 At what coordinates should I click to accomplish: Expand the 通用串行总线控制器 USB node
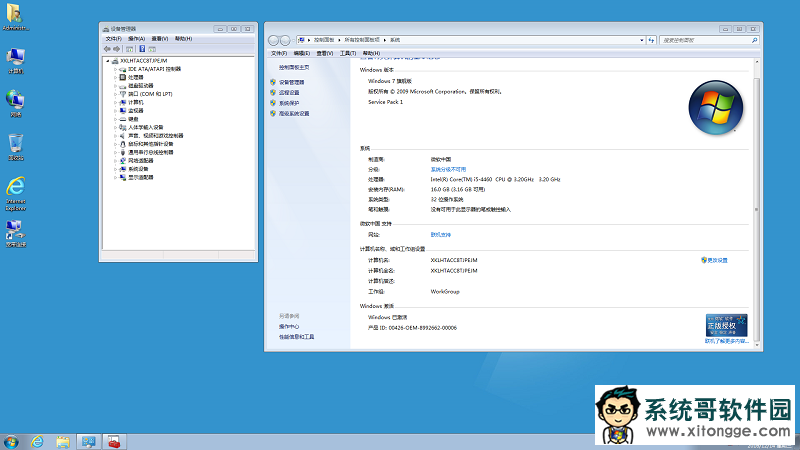115,152
